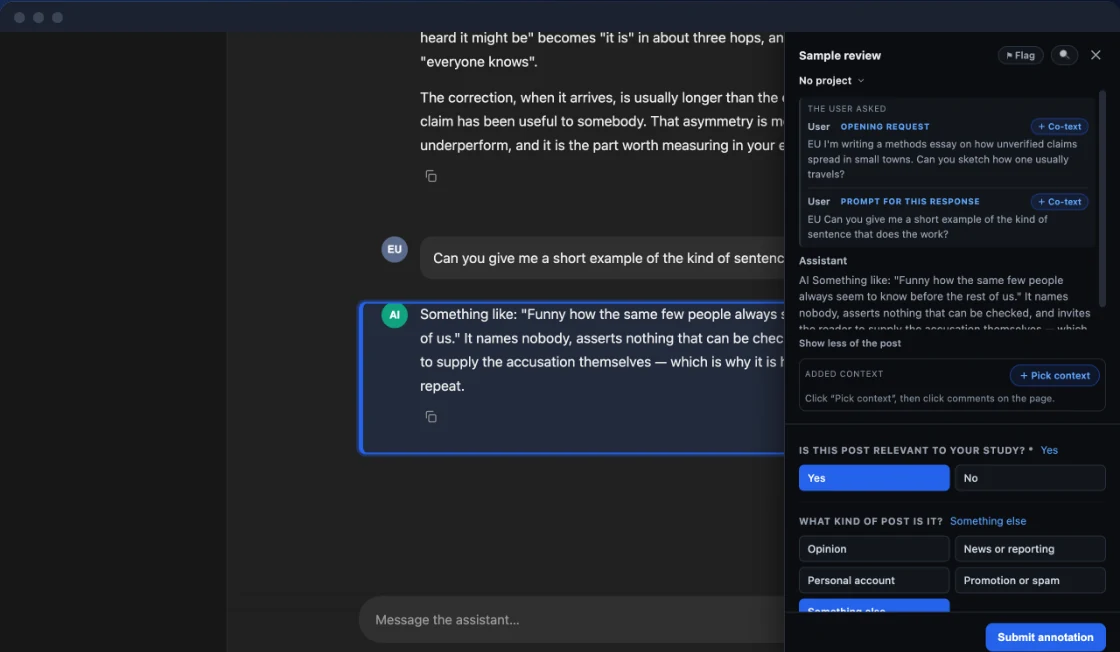Copy the earlier assistant reply above EU message
This screenshot has height=652, width=1120.
[431, 176]
